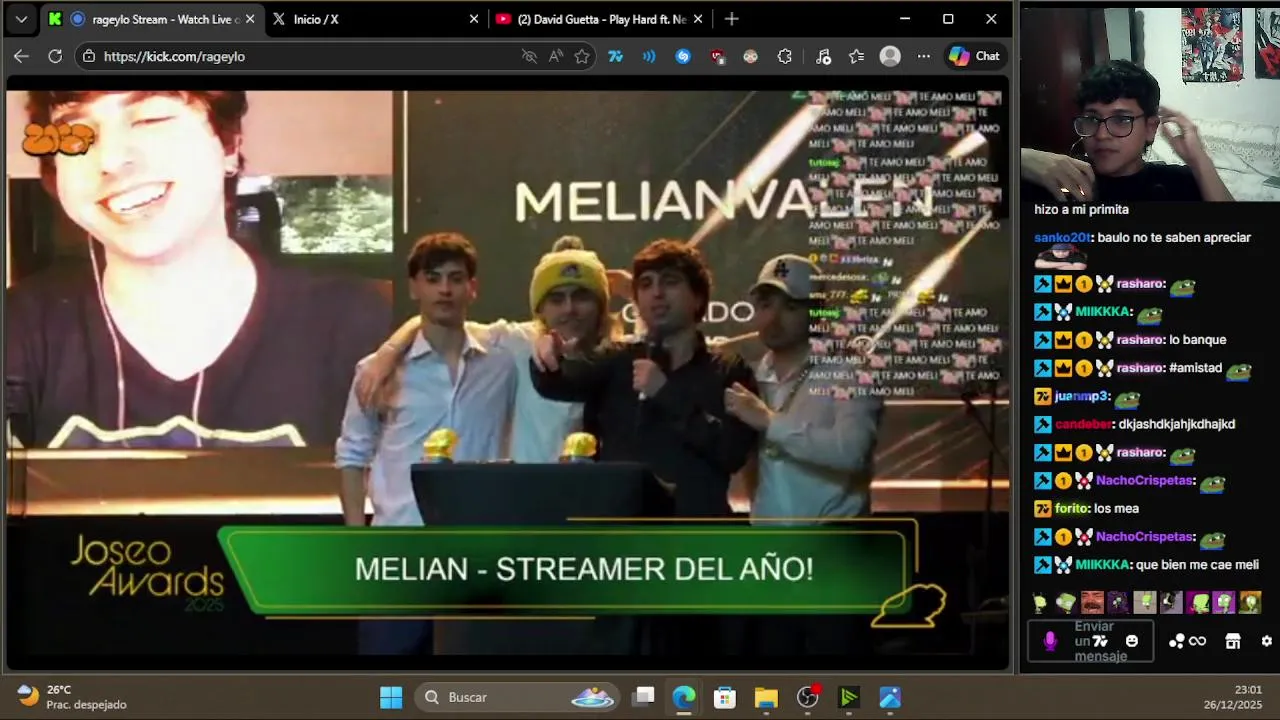Click the purple microphone icon in chat
The width and height of the screenshot is (1280, 720).
coord(1050,641)
